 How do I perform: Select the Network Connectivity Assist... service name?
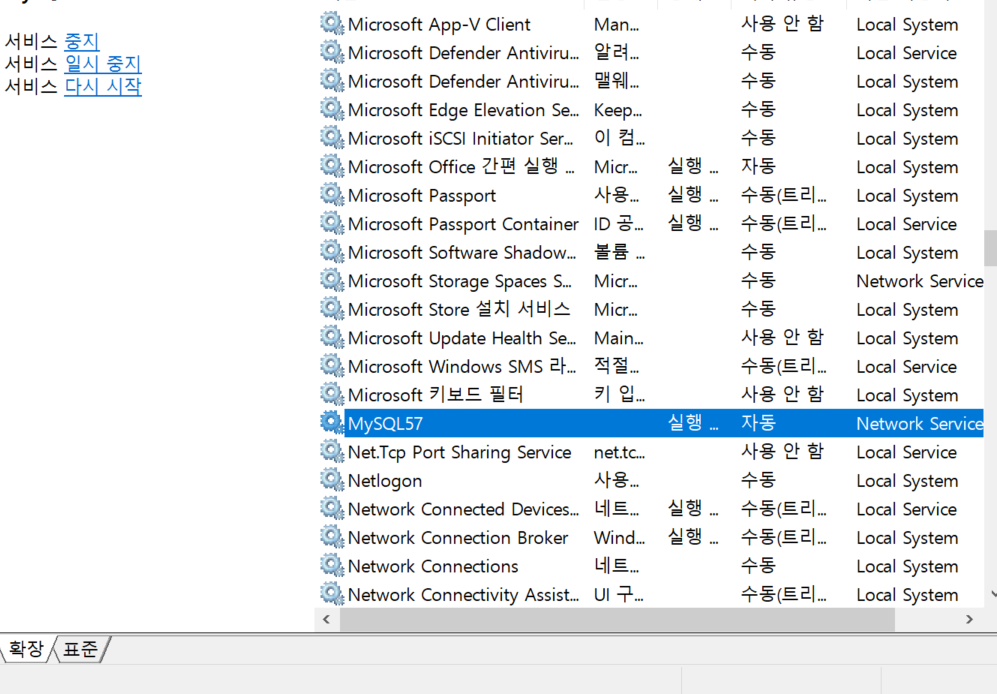[463, 595]
